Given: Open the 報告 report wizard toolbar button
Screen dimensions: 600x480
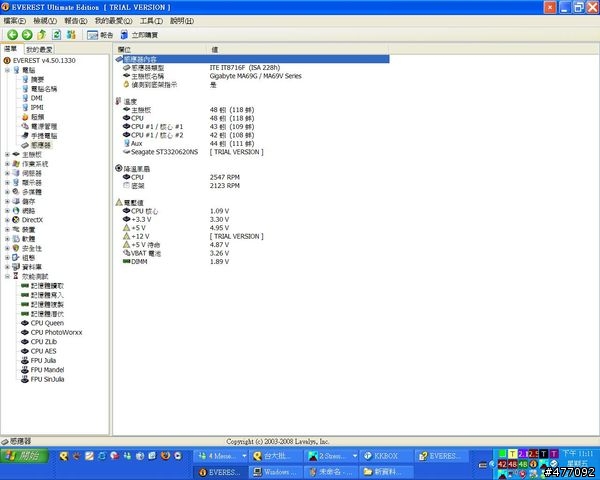Looking at the screenshot, I should [x=100, y=35].
